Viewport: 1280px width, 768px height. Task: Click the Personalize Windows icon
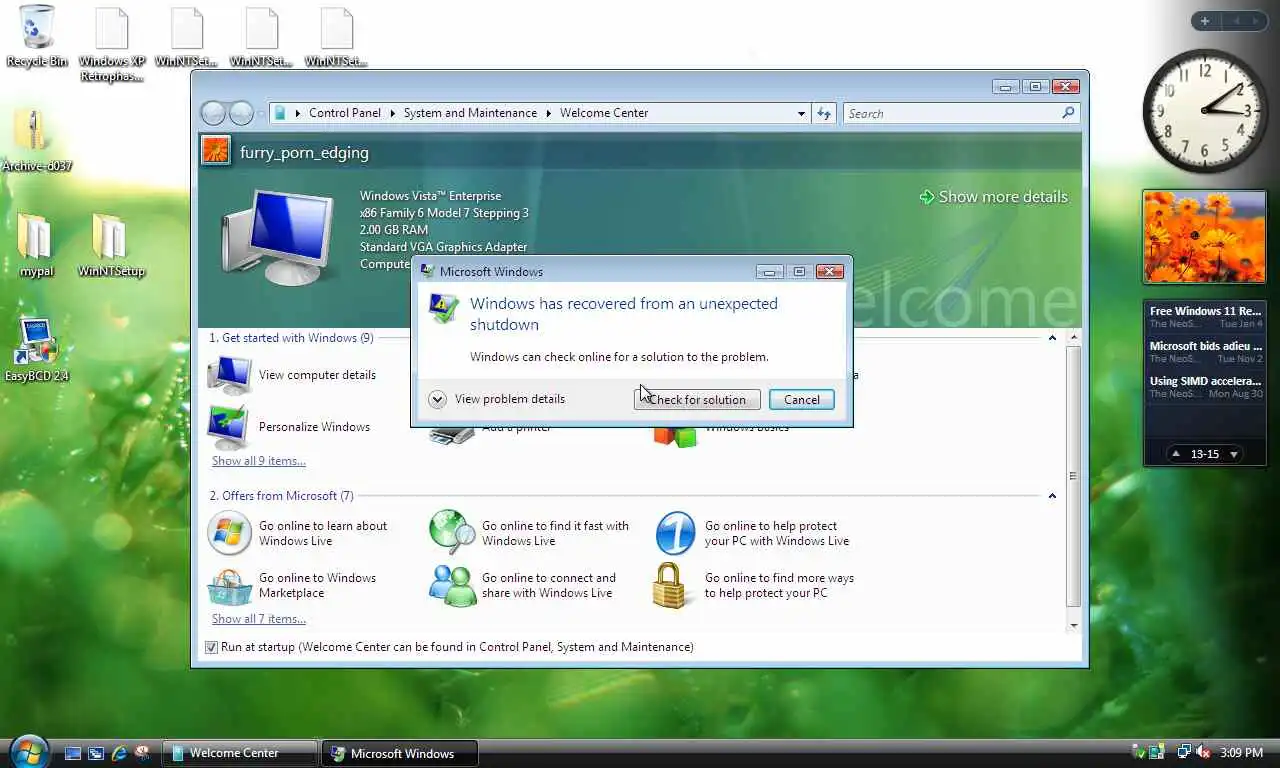229,427
